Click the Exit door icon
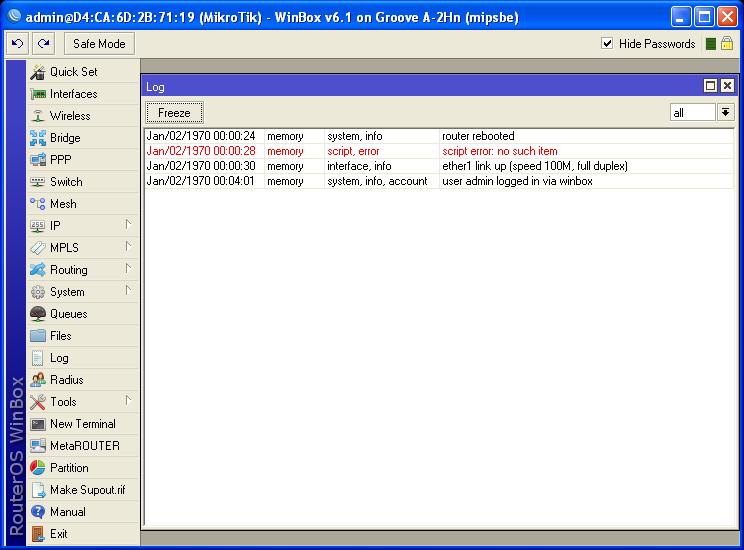 (38, 534)
